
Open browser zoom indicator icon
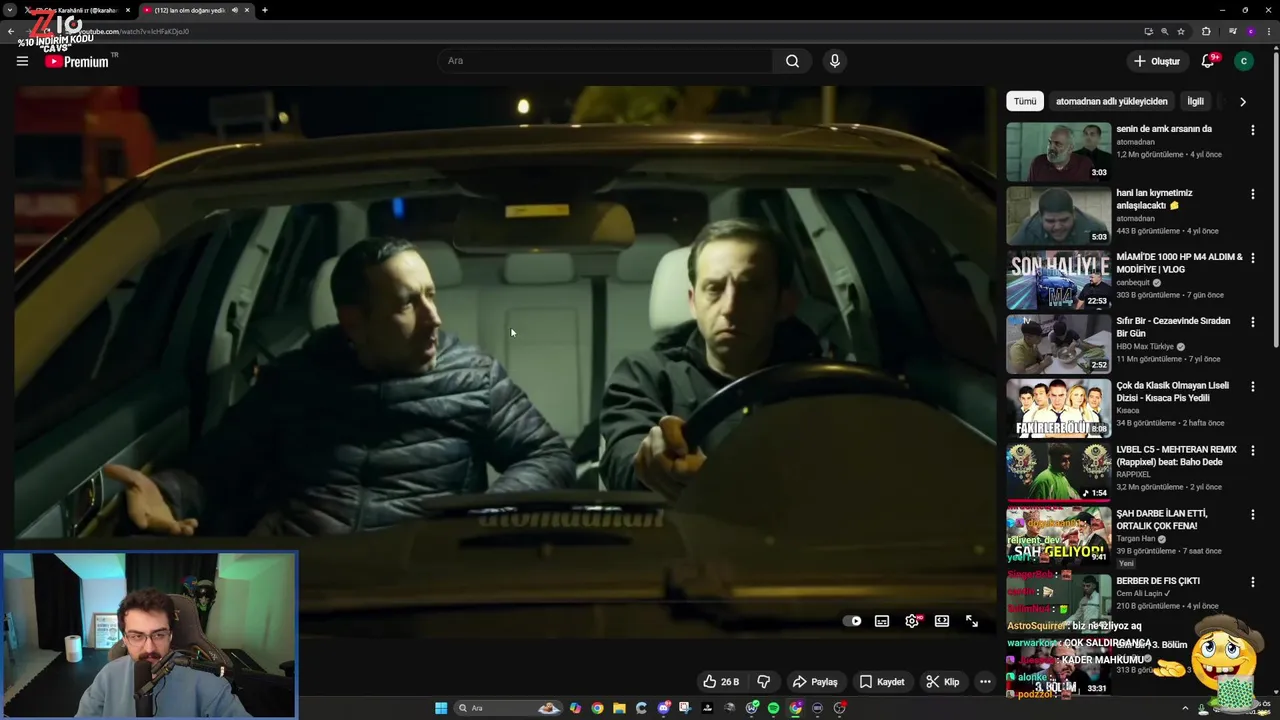1164,31
